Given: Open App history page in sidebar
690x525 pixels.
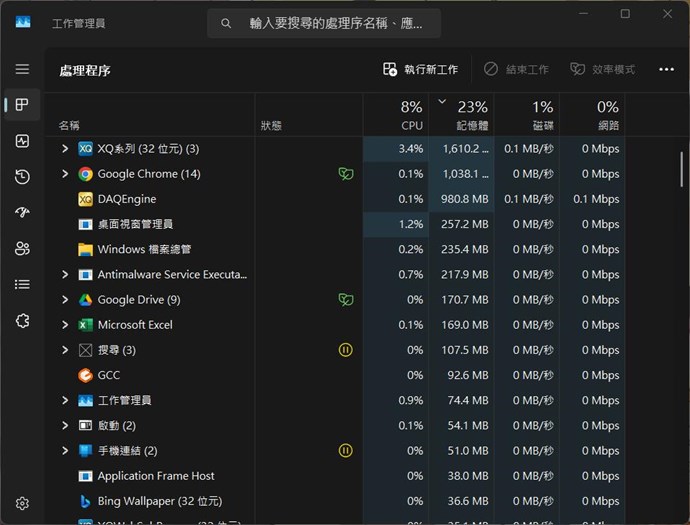Looking at the screenshot, I should point(22,177).
